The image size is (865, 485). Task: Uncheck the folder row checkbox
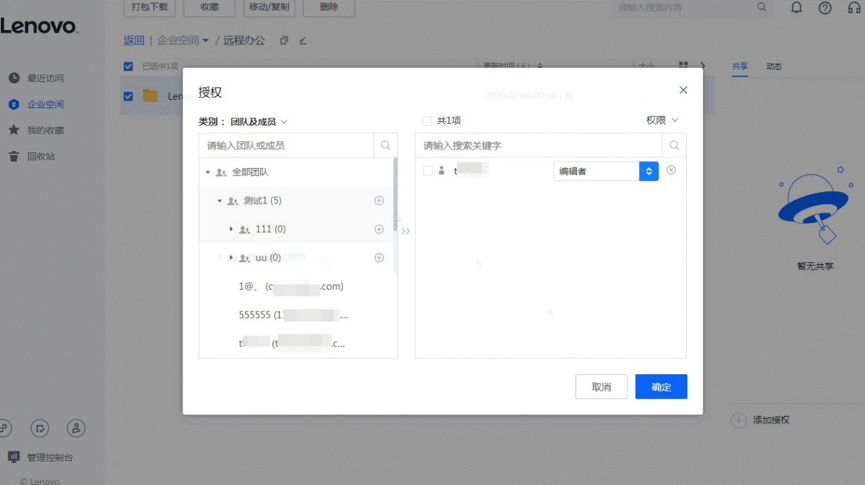coord(128,96)
